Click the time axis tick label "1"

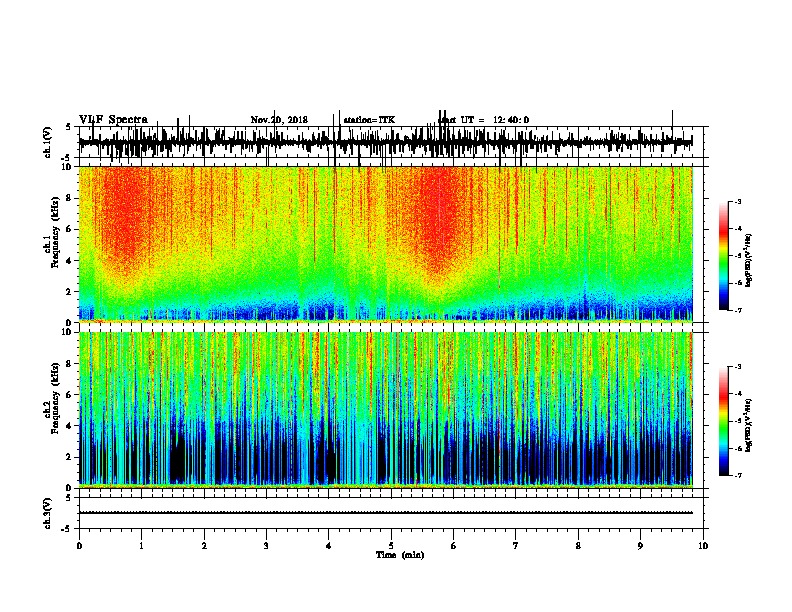click(x=141, y=545)
